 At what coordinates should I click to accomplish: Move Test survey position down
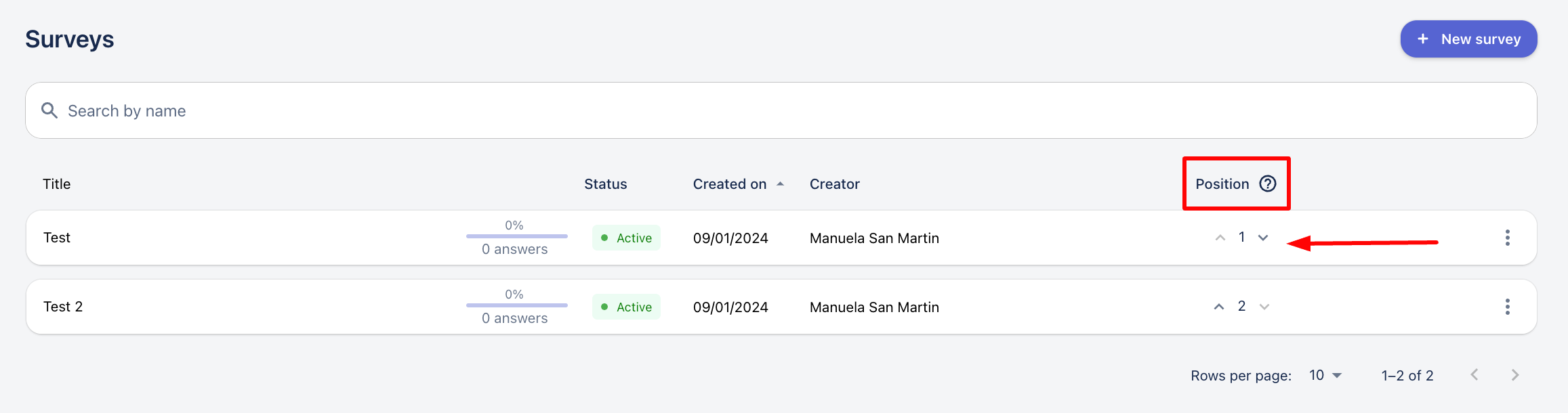click(1263, 238)
